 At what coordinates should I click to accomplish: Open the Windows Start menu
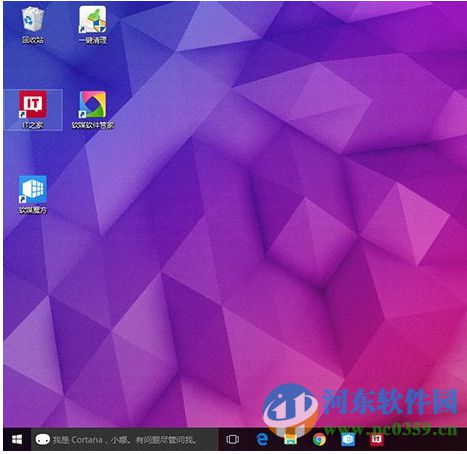point(17,439)
